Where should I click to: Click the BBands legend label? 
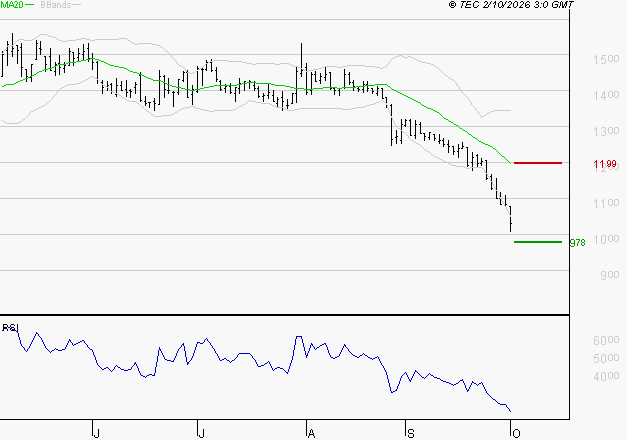56,5
